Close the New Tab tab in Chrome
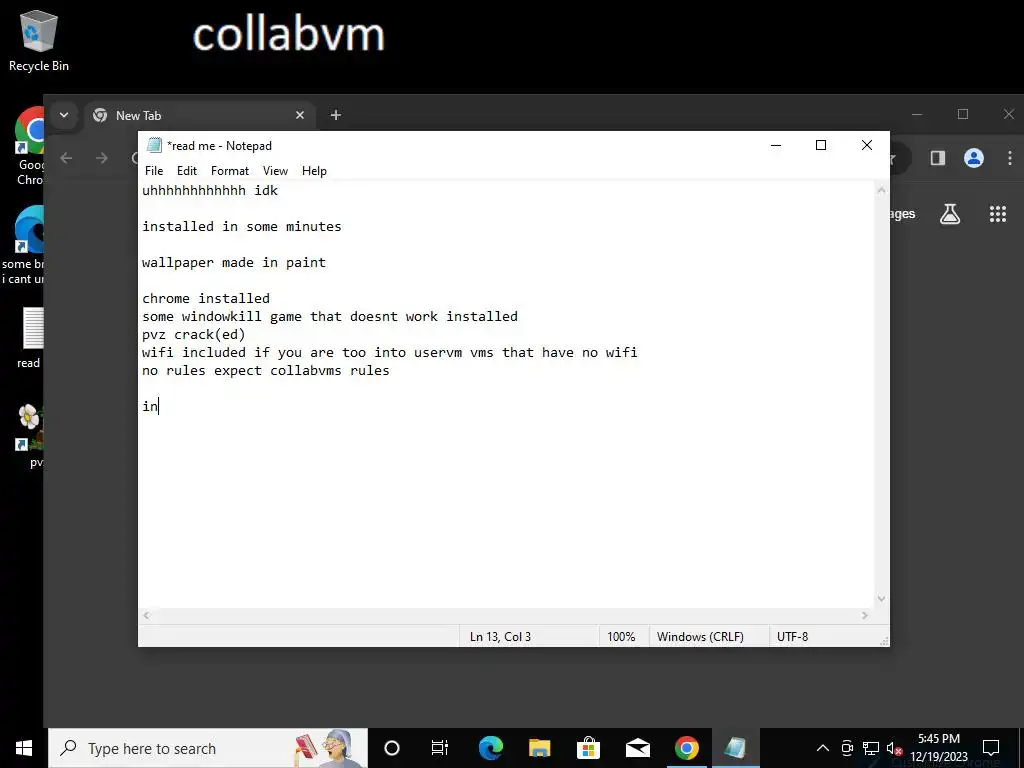The height and width of the screenshot is (768, 1024). [x=300, y=115]
